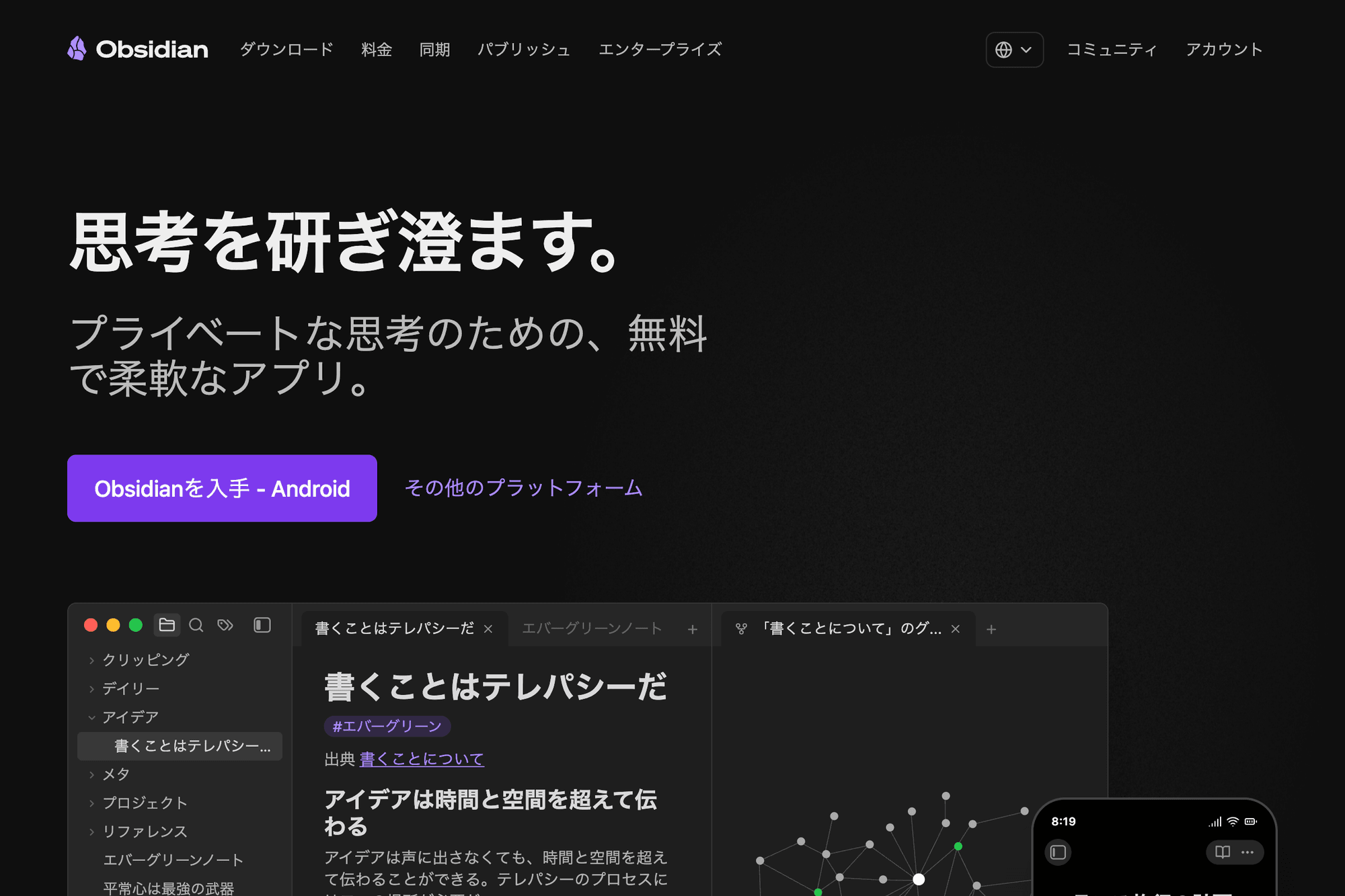This screenshot has width=1345, height=896.
Task: Click Obsidianを入手 - Android button
Action: click(222, 488)
